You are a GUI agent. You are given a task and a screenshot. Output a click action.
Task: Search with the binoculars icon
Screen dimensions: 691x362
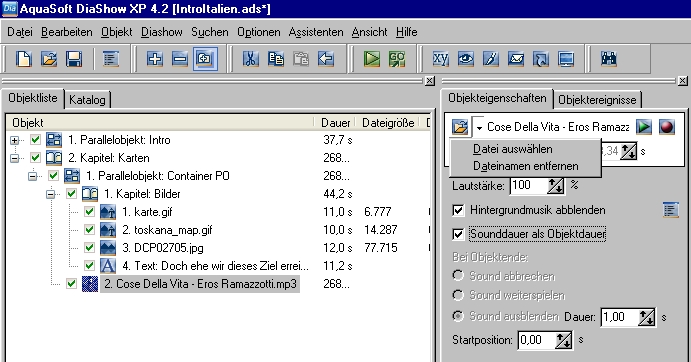pyautogui.click(x=609, y=59)
